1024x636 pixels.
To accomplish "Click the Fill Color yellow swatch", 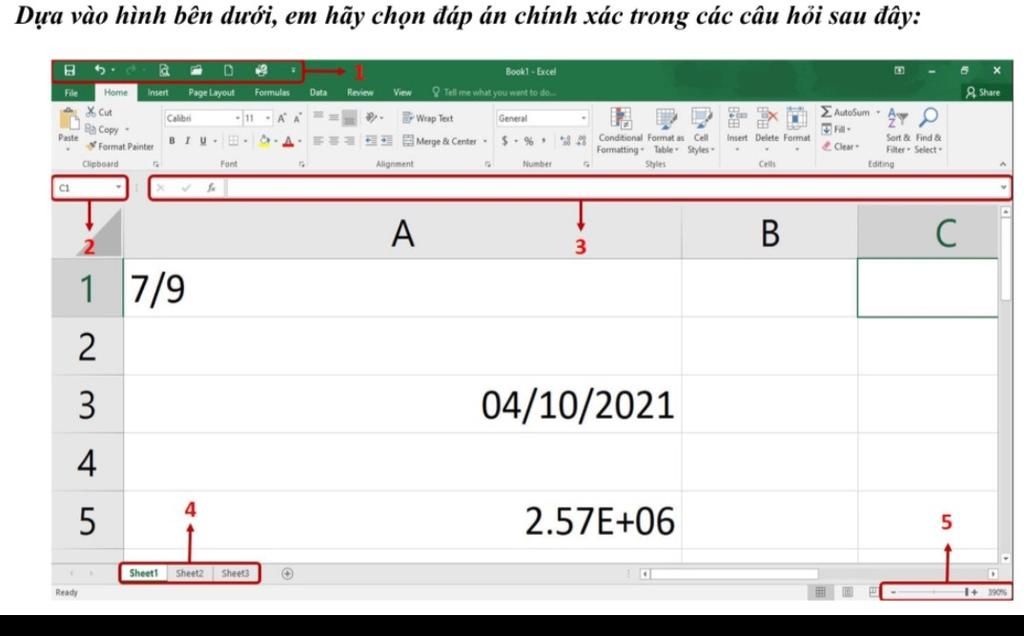I will [264, 140].
